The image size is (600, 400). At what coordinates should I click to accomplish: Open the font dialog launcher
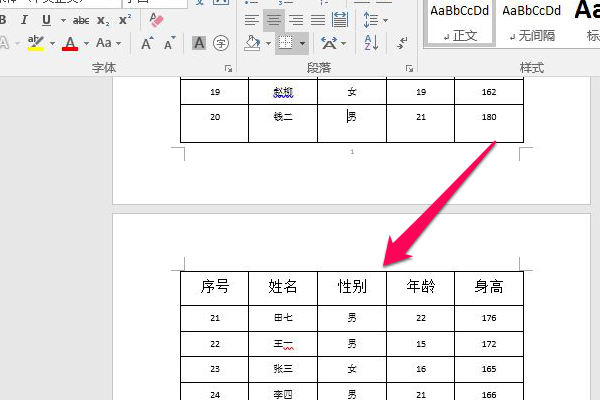tap(228, 69)
